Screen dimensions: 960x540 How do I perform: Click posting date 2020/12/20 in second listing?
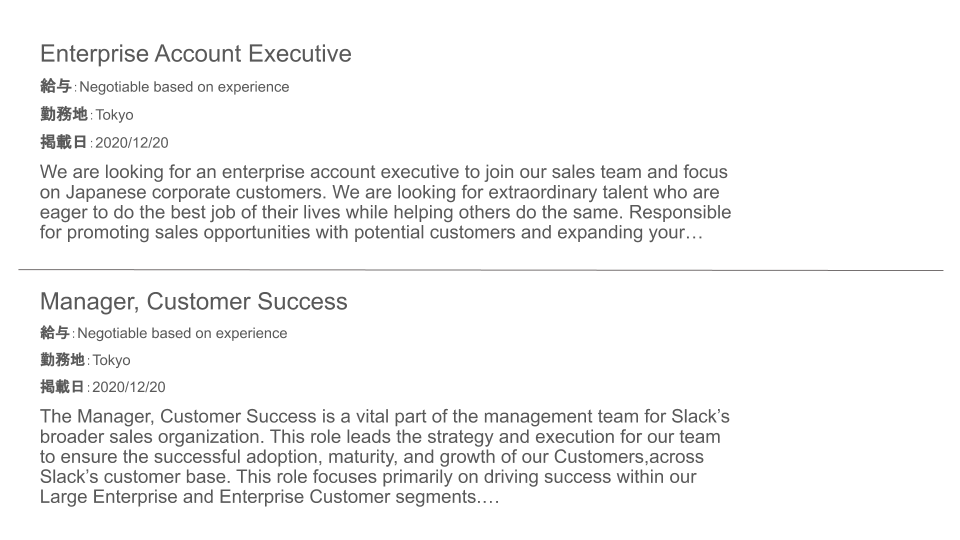coord(129,387)
